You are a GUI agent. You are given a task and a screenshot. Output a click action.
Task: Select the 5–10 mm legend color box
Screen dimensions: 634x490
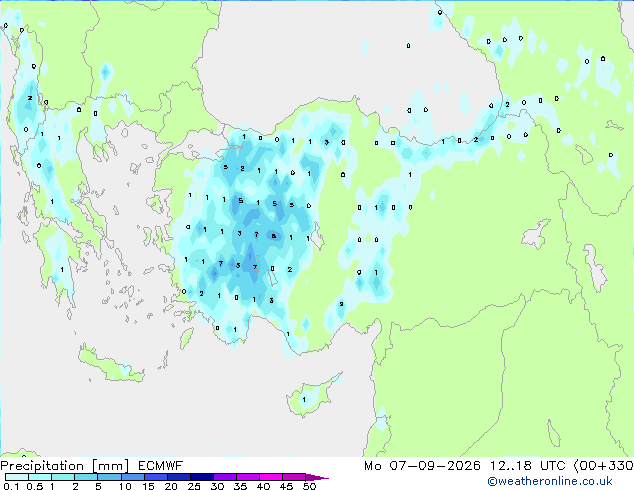[x=109, y=477]
